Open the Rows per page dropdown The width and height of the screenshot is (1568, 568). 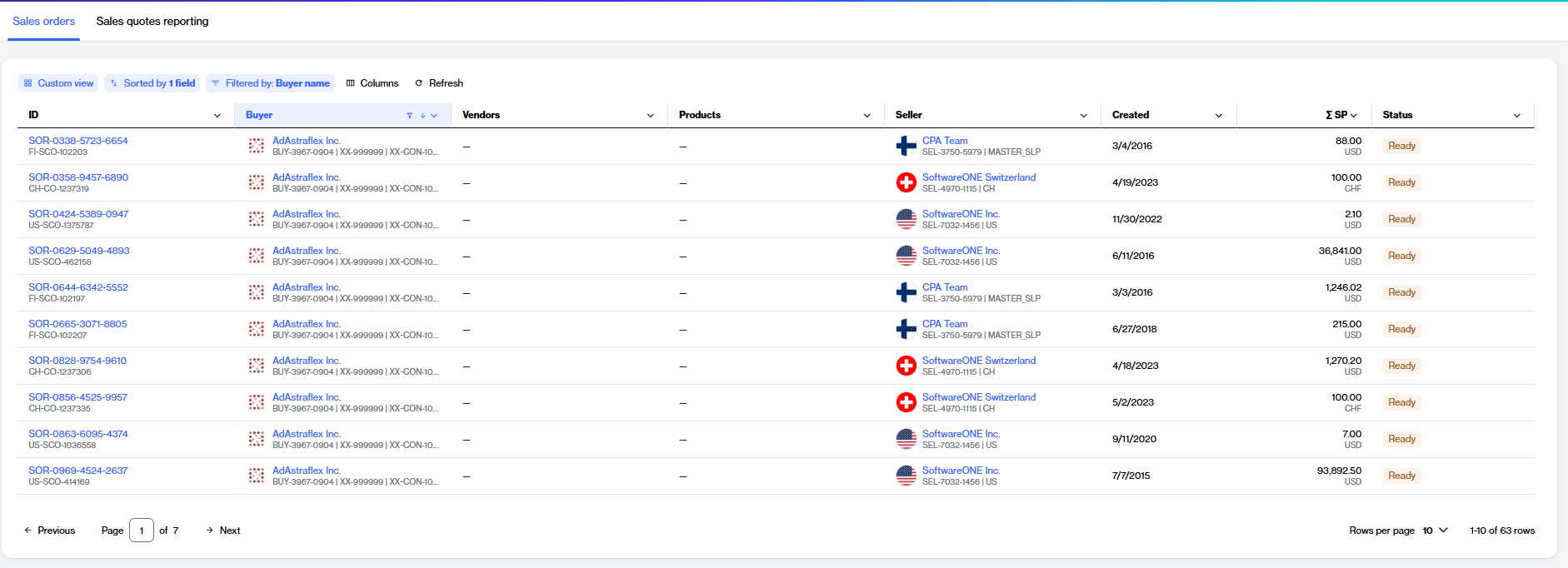[1435, 531]
